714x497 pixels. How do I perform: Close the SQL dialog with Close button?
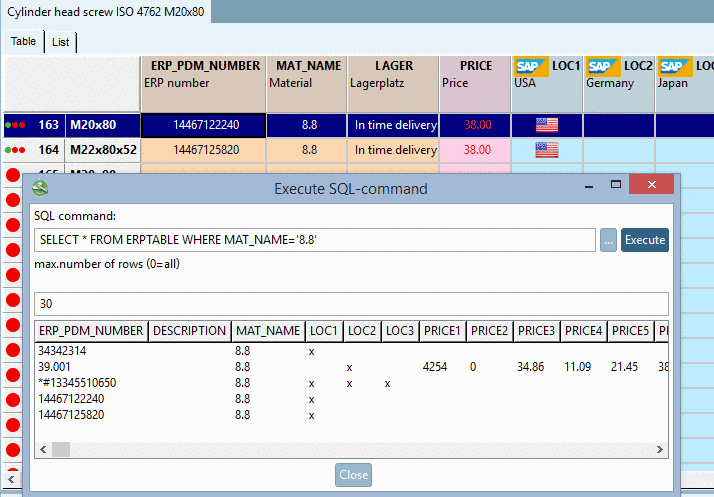(353, 475)
